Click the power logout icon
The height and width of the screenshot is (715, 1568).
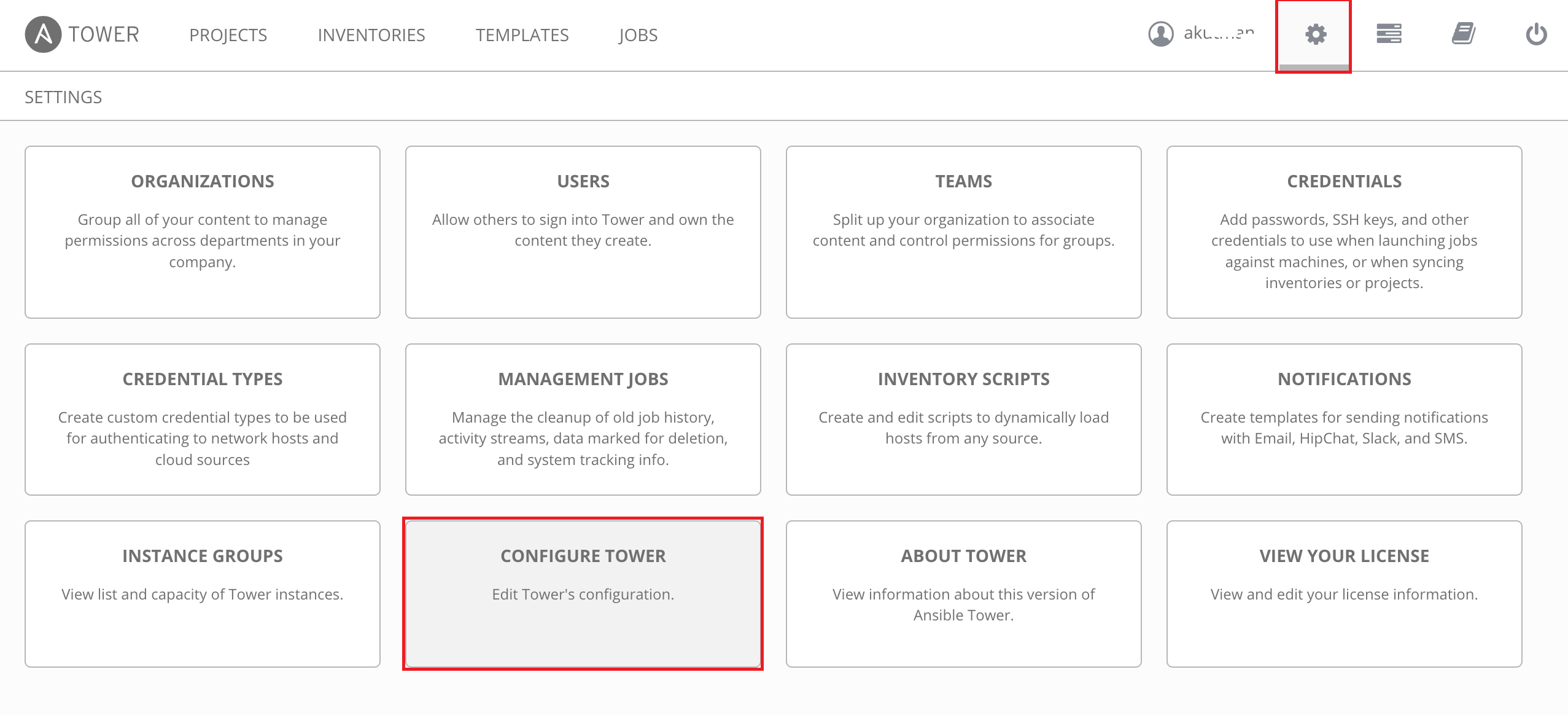click(1536, 34)
